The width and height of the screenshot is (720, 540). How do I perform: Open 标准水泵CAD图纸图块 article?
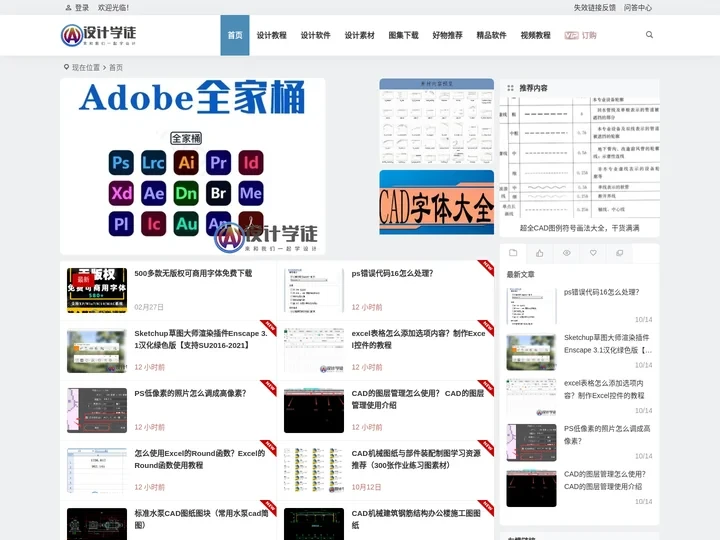[x=201, y=519]
